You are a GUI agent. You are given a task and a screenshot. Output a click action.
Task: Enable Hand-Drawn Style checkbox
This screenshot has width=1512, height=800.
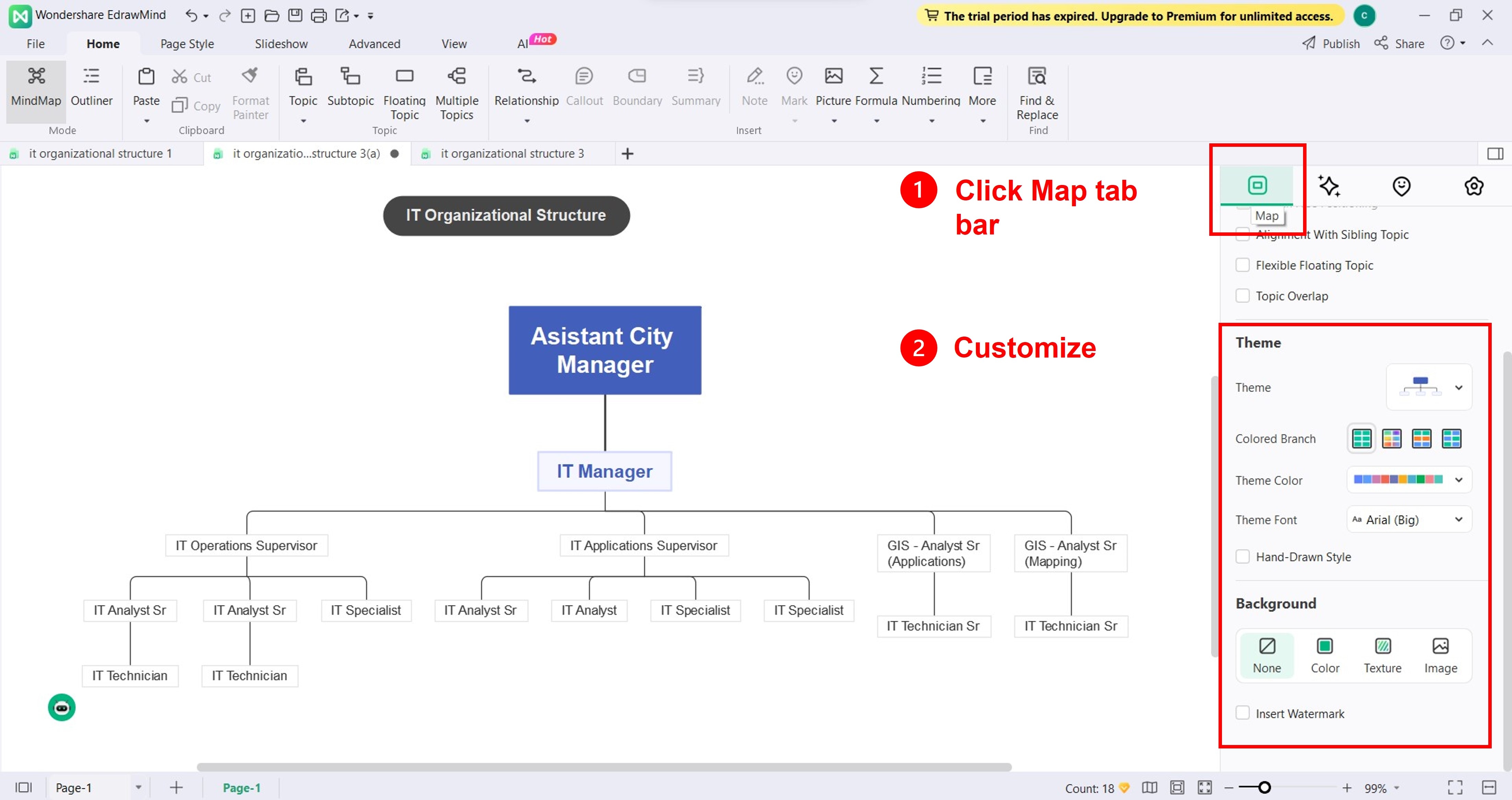pos(1243,556)
